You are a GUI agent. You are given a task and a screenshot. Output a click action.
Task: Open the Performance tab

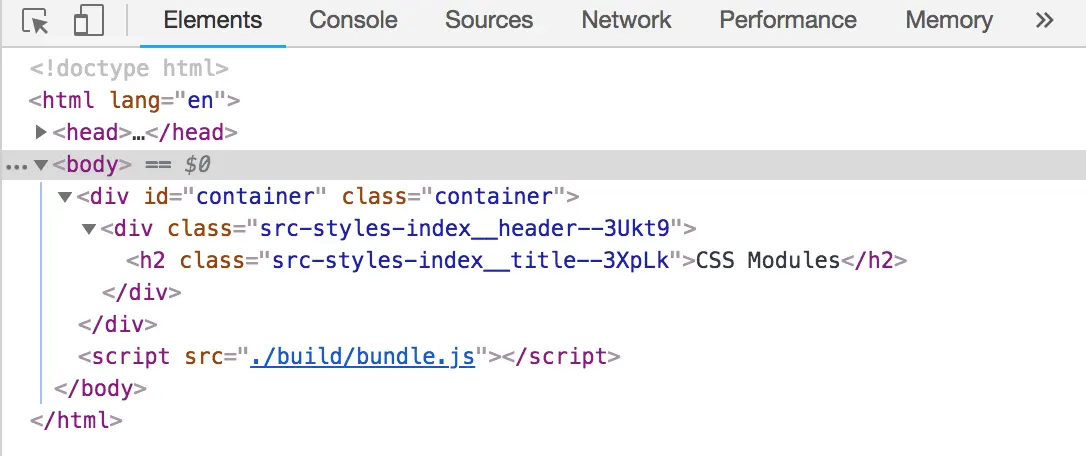(788, 20)
